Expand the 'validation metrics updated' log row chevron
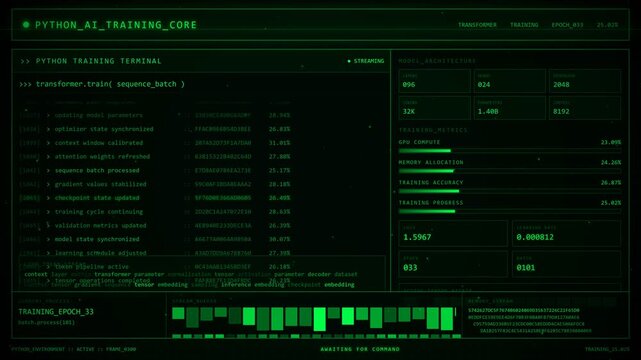 [x=48, y=226]
